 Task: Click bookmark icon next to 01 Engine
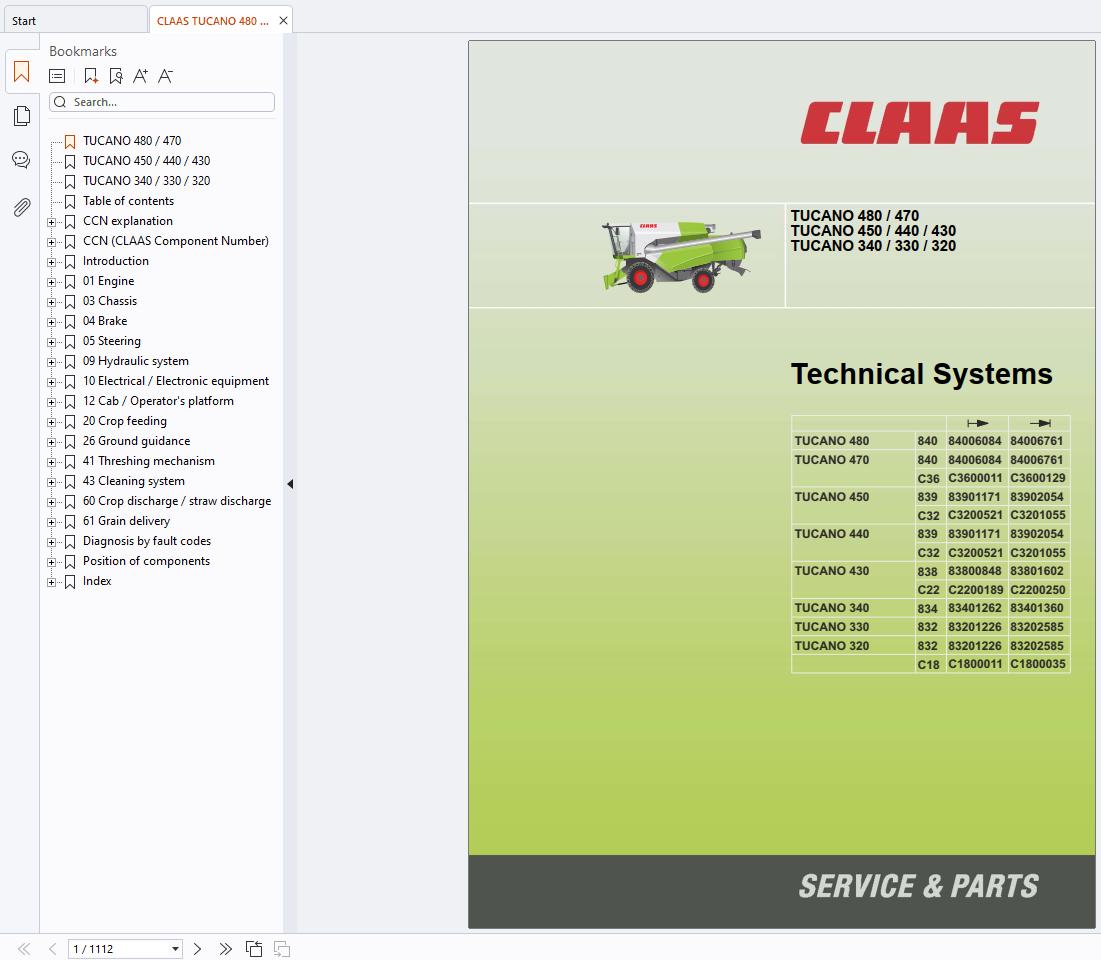(70, 282)
